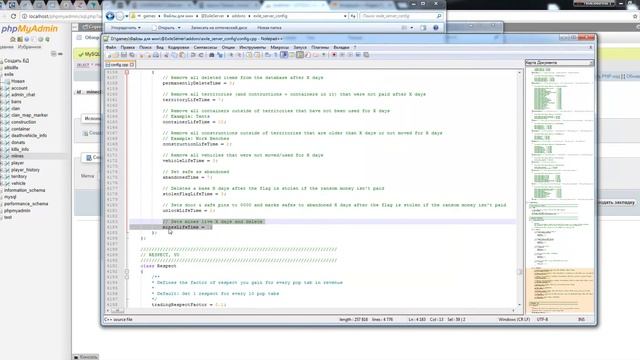
Task: Click the Paste toolbar icon
Action: point(182,55)
